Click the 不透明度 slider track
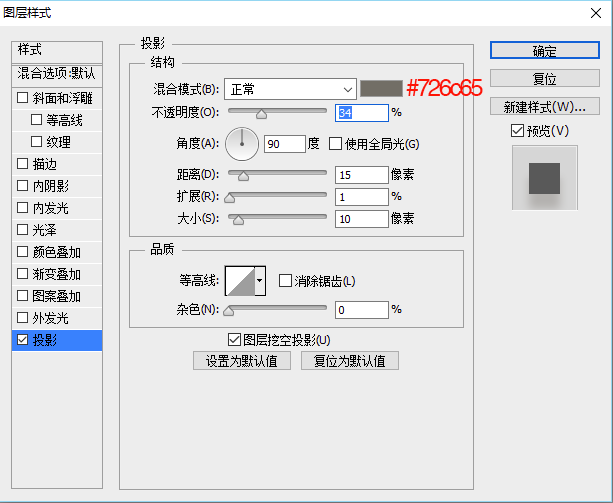This screenshot has height=503, width=613. pyautogui.click(x=278, y=112)
